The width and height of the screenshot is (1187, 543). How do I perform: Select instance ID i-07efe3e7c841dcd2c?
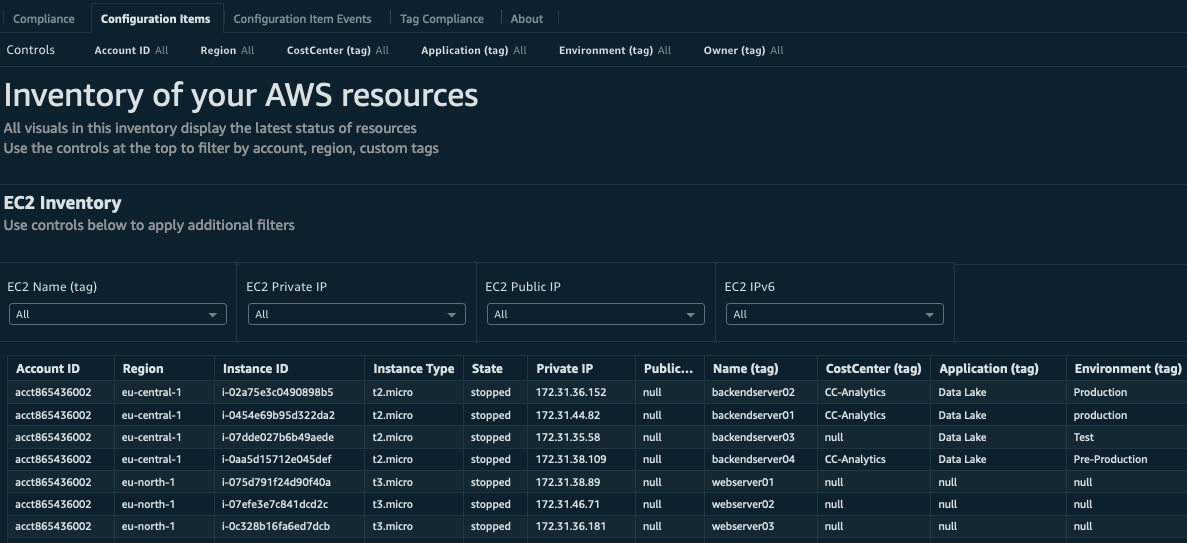(275, 504)
